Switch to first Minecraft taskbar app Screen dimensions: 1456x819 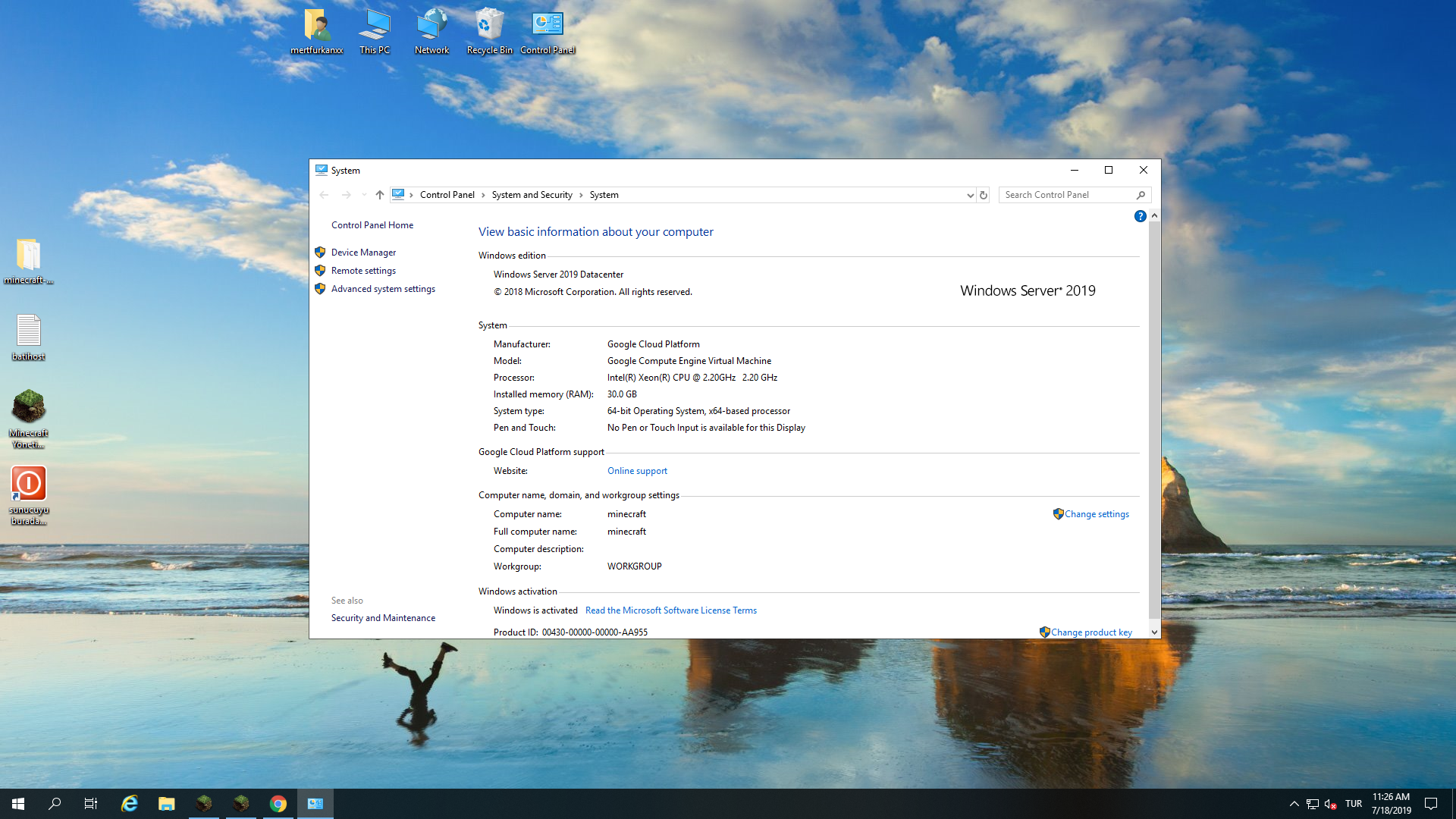pos(204,804)
